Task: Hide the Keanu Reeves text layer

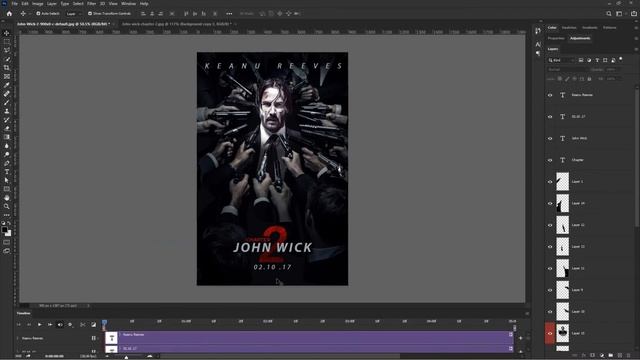Action: pos(550,95)
